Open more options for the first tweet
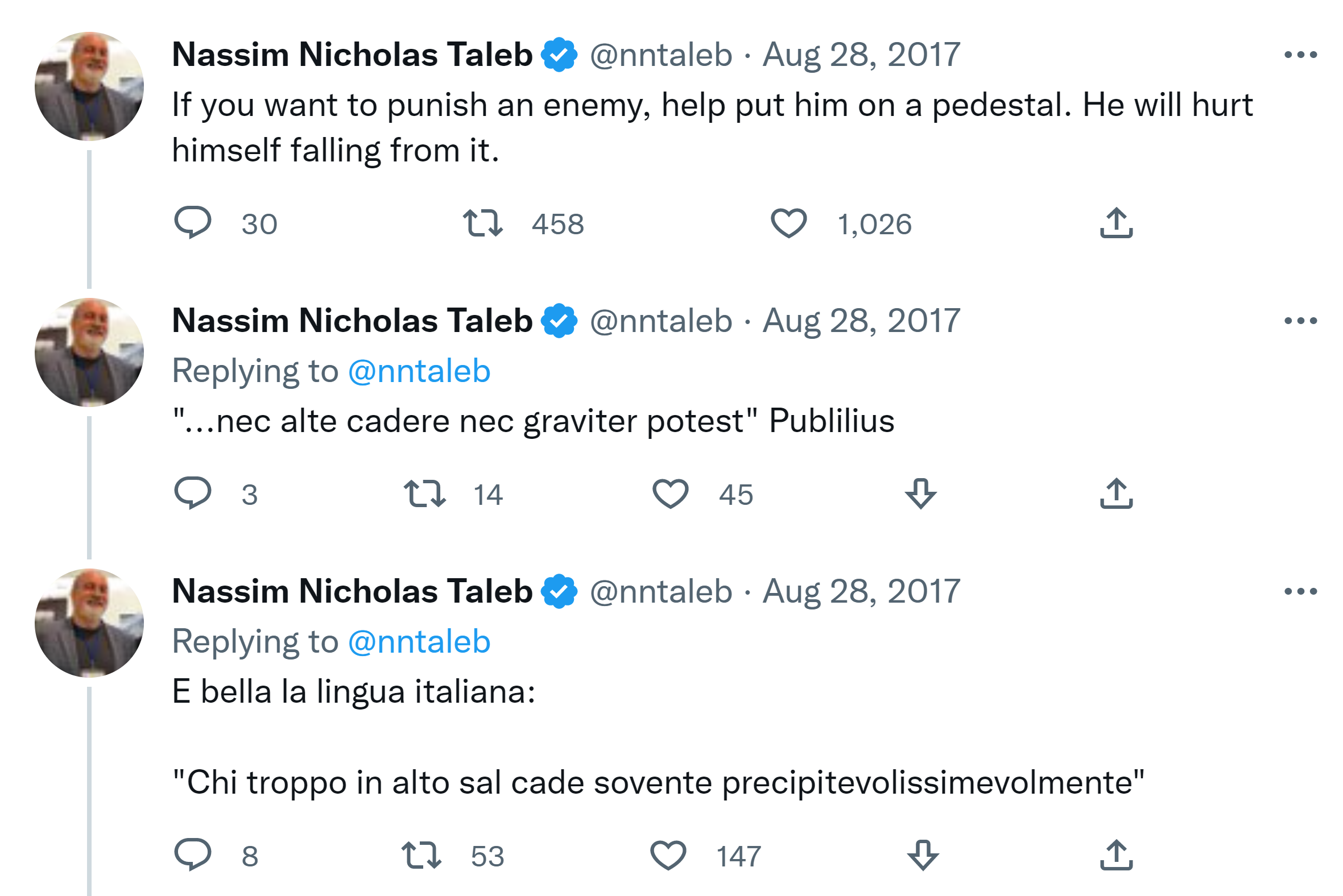This screenshot has width=1343, height=896. point(1300,55)
